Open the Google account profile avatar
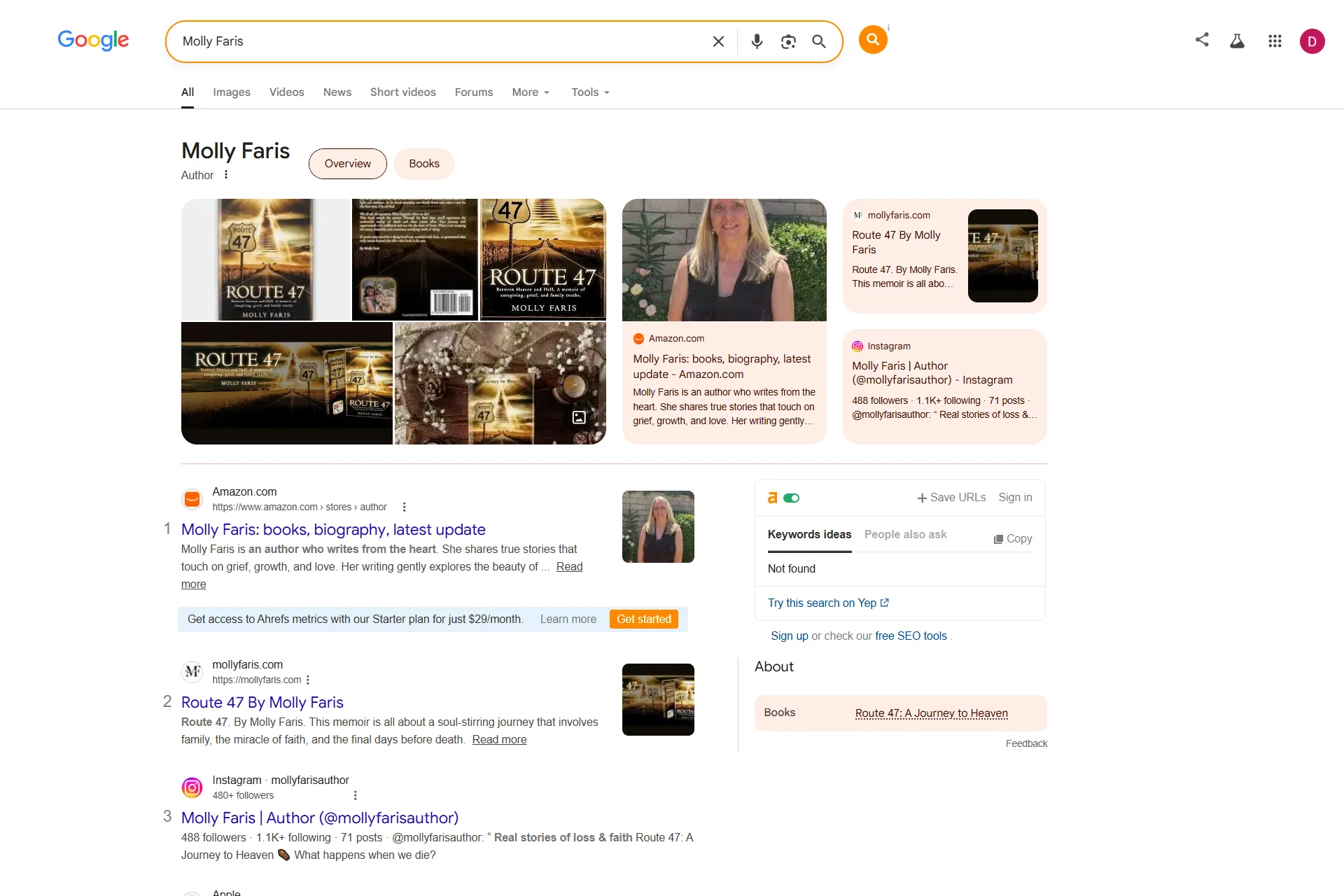 (x=1312, y=41)
